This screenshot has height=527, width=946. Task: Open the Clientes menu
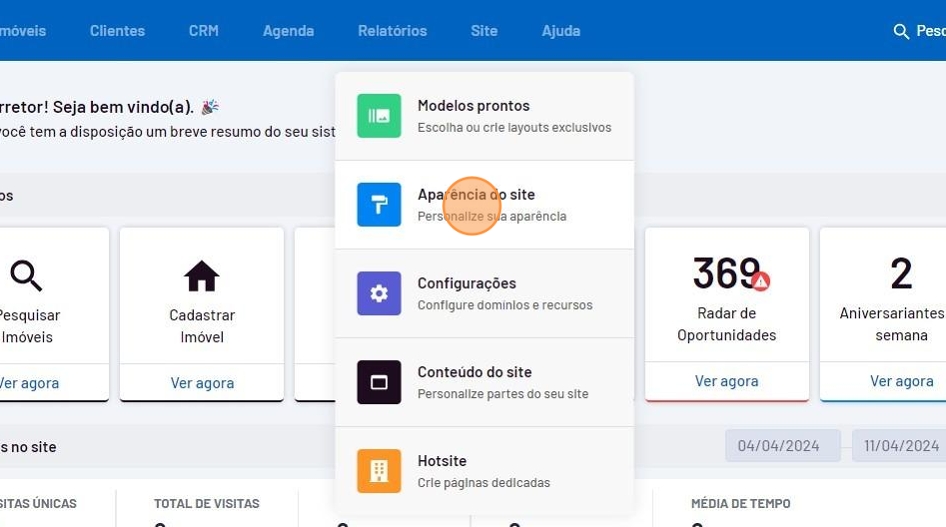point(117,31)
